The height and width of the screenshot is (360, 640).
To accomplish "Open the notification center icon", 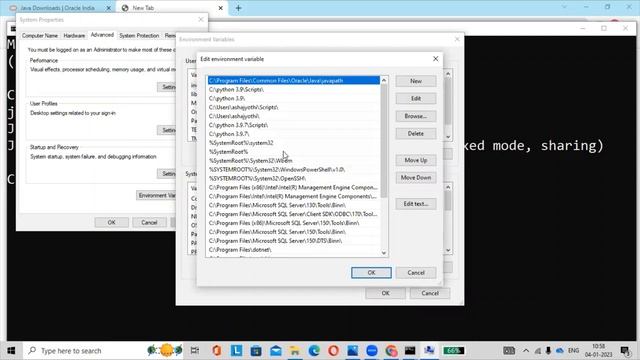I will pos(625,351).
